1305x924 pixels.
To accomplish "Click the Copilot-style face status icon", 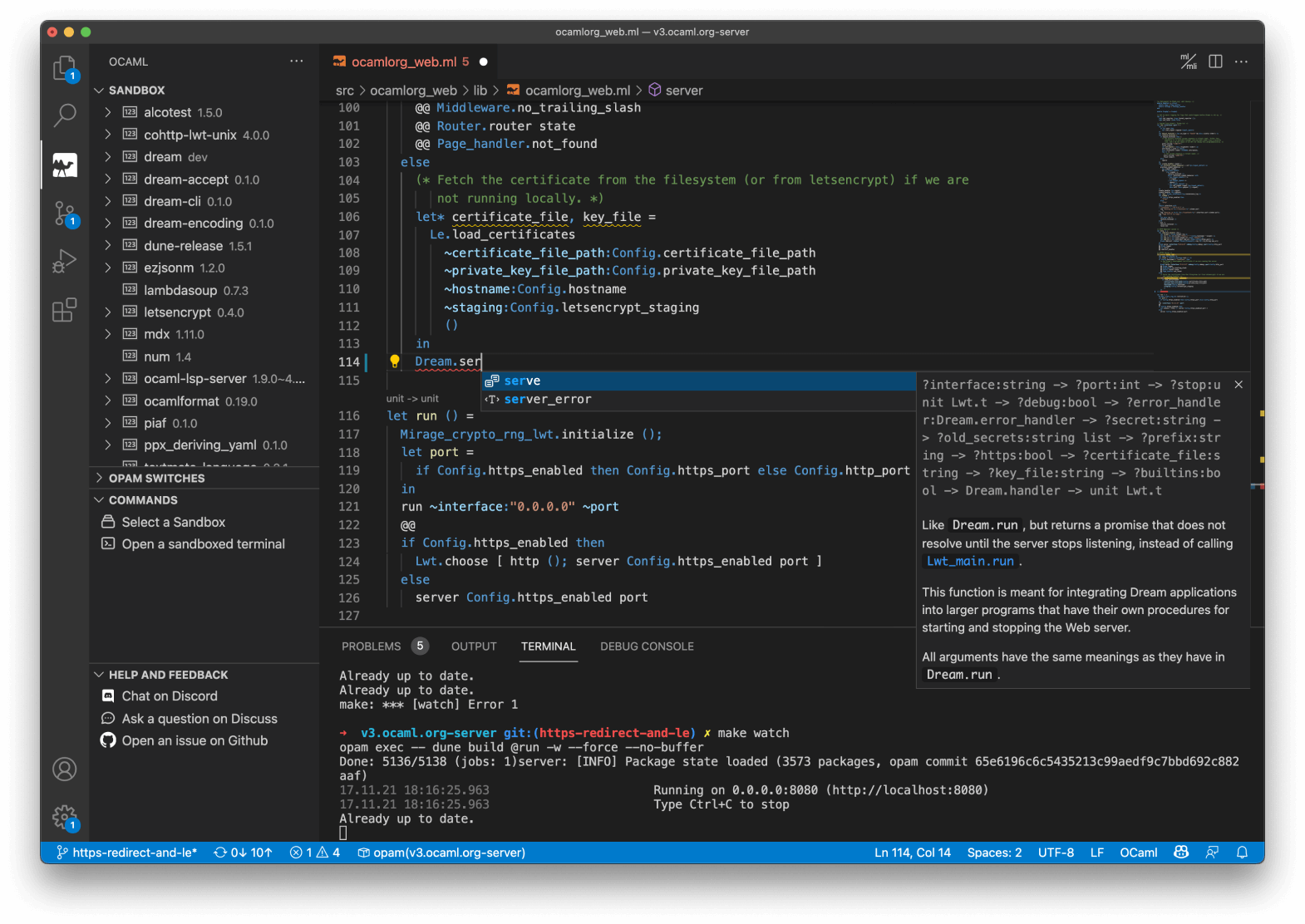I will (1181, 853).
